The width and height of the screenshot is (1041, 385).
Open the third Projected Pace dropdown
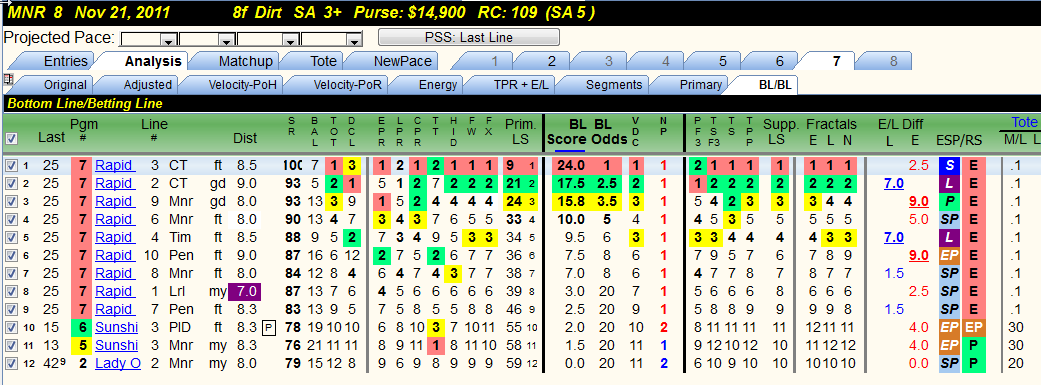[289, 39]
